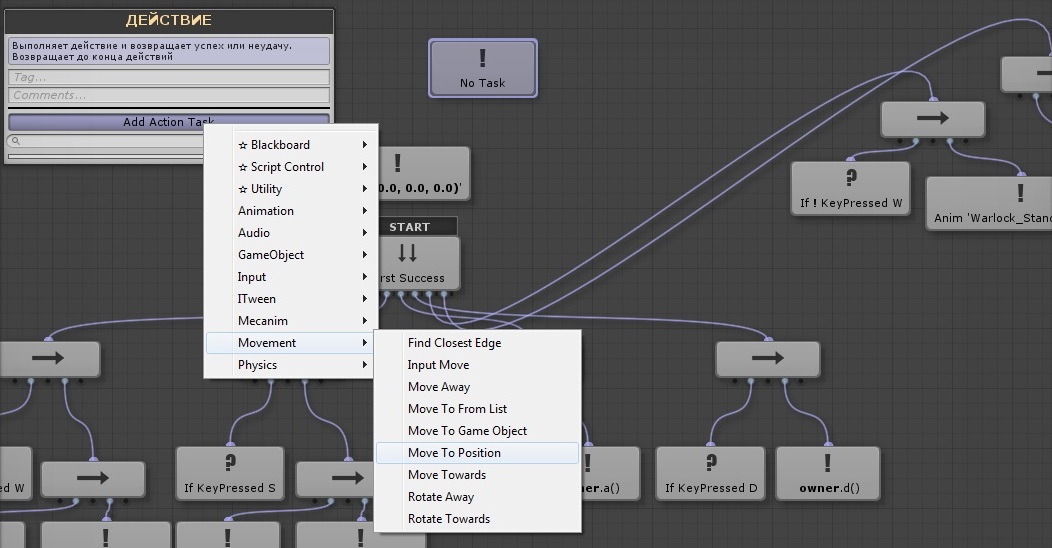The height and width of the screenshot is (548, 1052).
Task: Click the Add Action Task button
Action: tap(169, 122)
